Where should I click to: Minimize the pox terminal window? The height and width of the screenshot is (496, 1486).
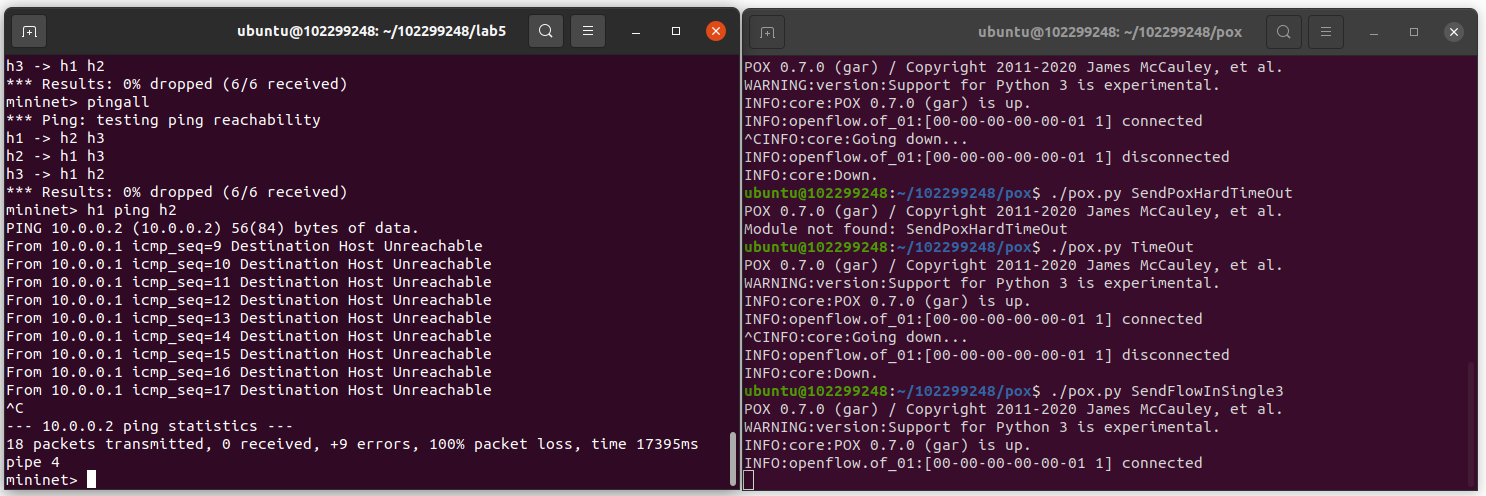[1375, 32]
